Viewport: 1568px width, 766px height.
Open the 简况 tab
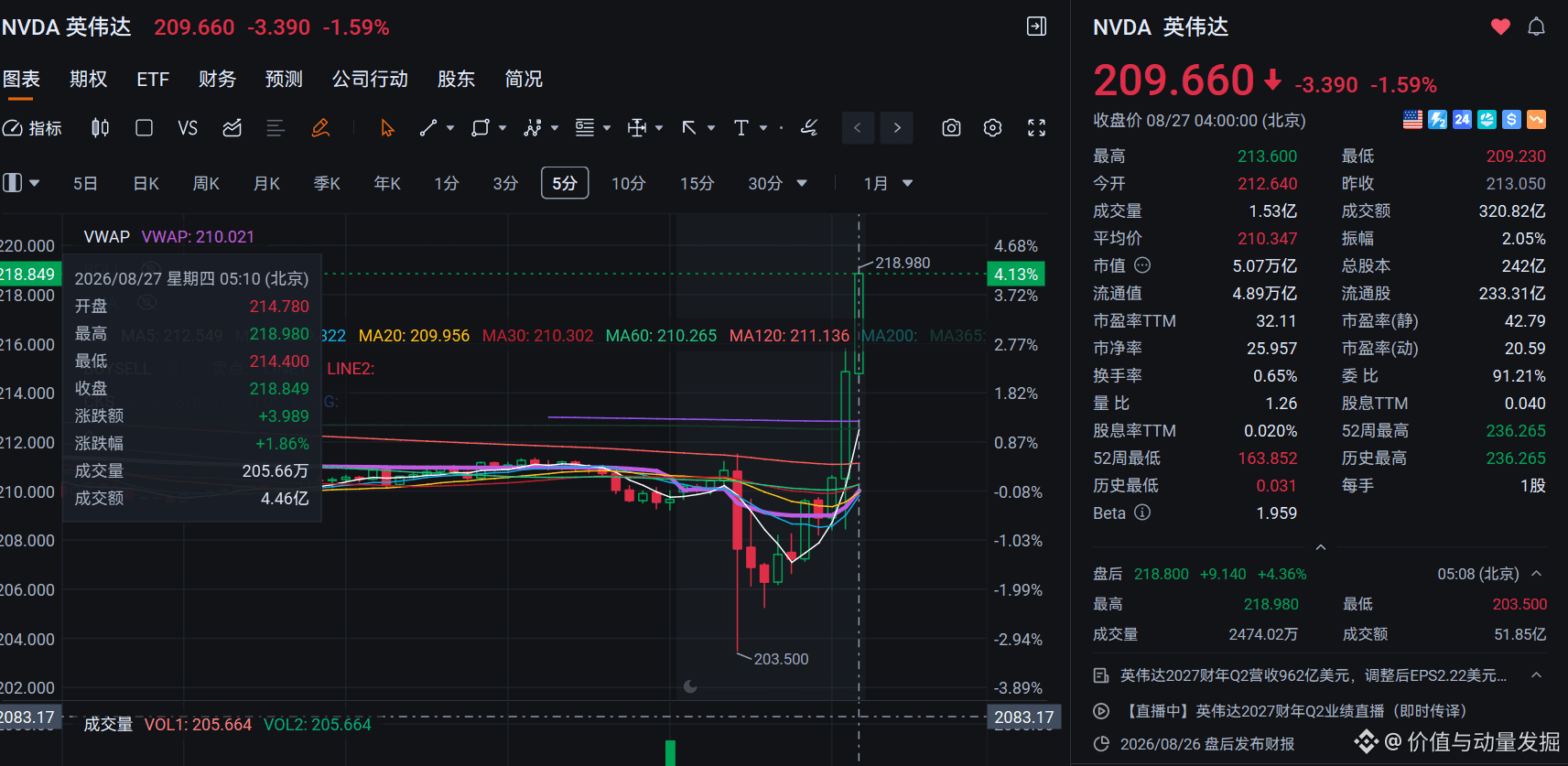click(524, 80)
